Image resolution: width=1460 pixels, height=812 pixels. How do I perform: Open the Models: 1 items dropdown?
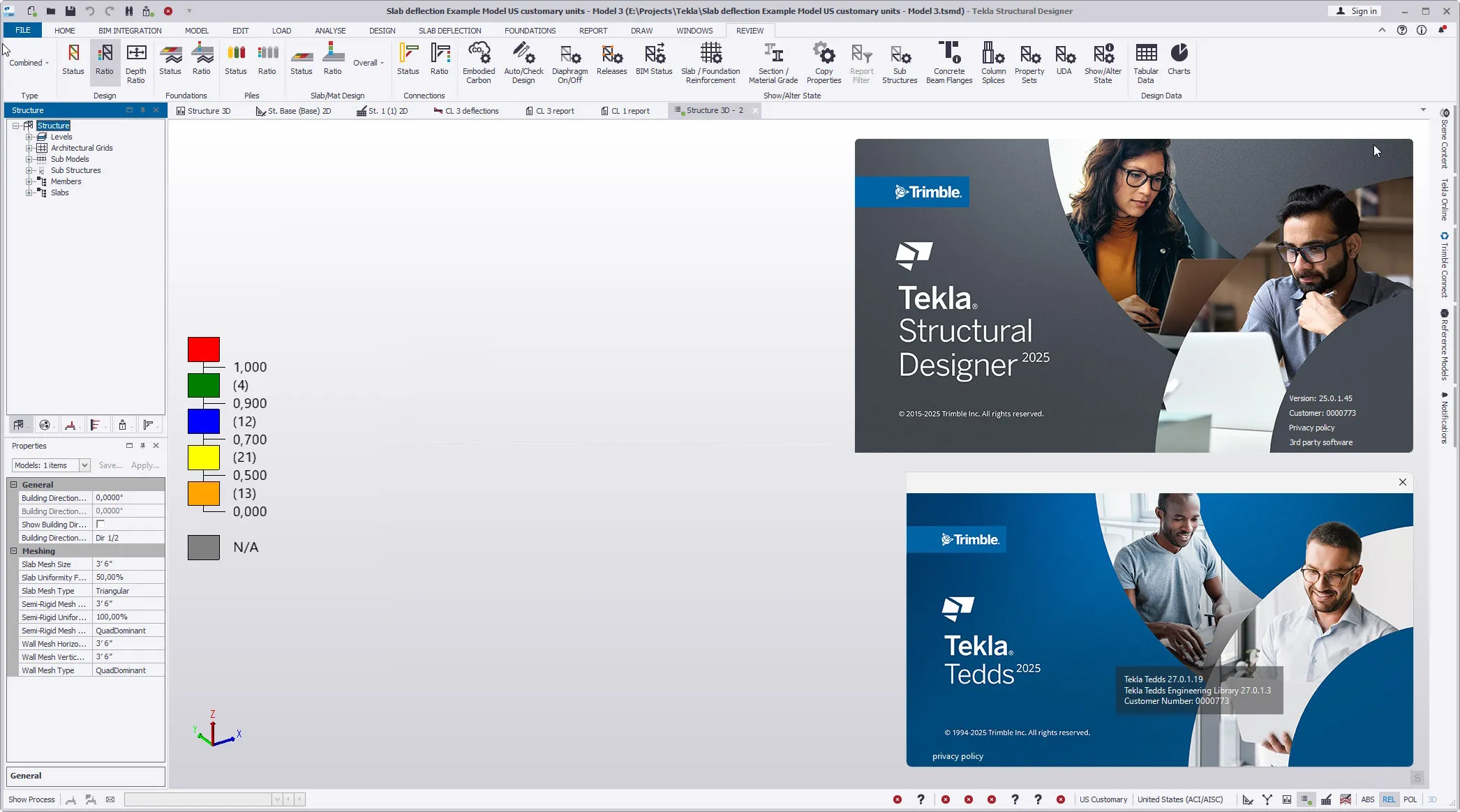(51, 465)
